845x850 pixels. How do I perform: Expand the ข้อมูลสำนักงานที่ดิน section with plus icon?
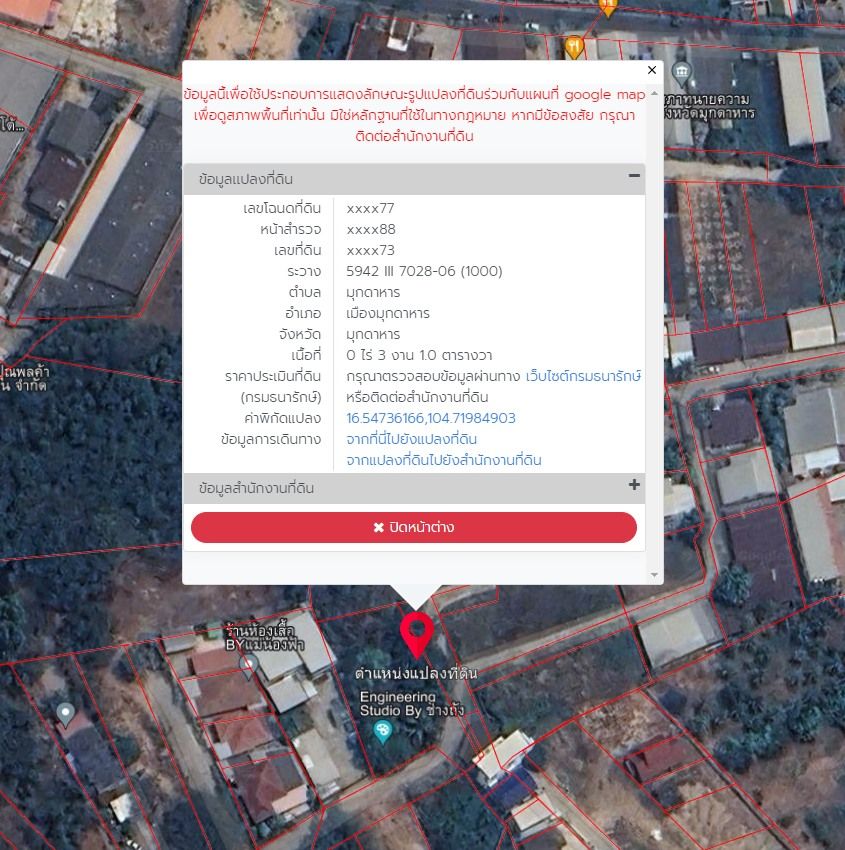pos(634,485)
